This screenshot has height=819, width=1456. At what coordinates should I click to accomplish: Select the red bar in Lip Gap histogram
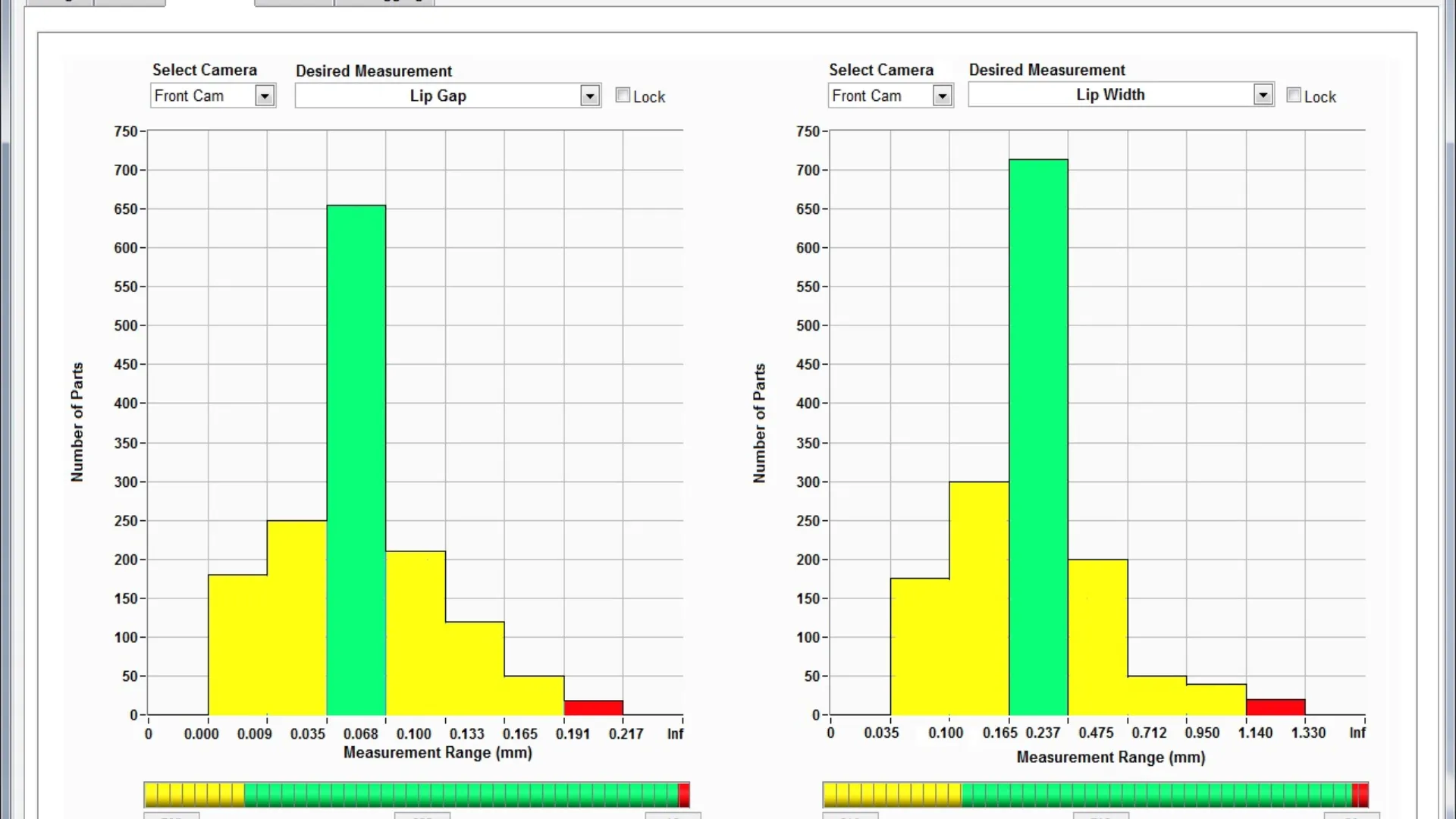pos(593,708)
